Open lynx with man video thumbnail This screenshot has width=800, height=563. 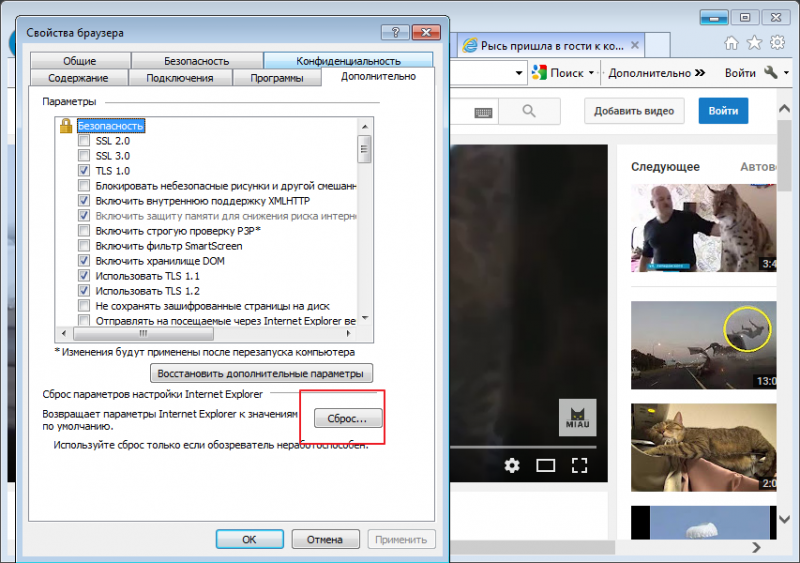704,228
